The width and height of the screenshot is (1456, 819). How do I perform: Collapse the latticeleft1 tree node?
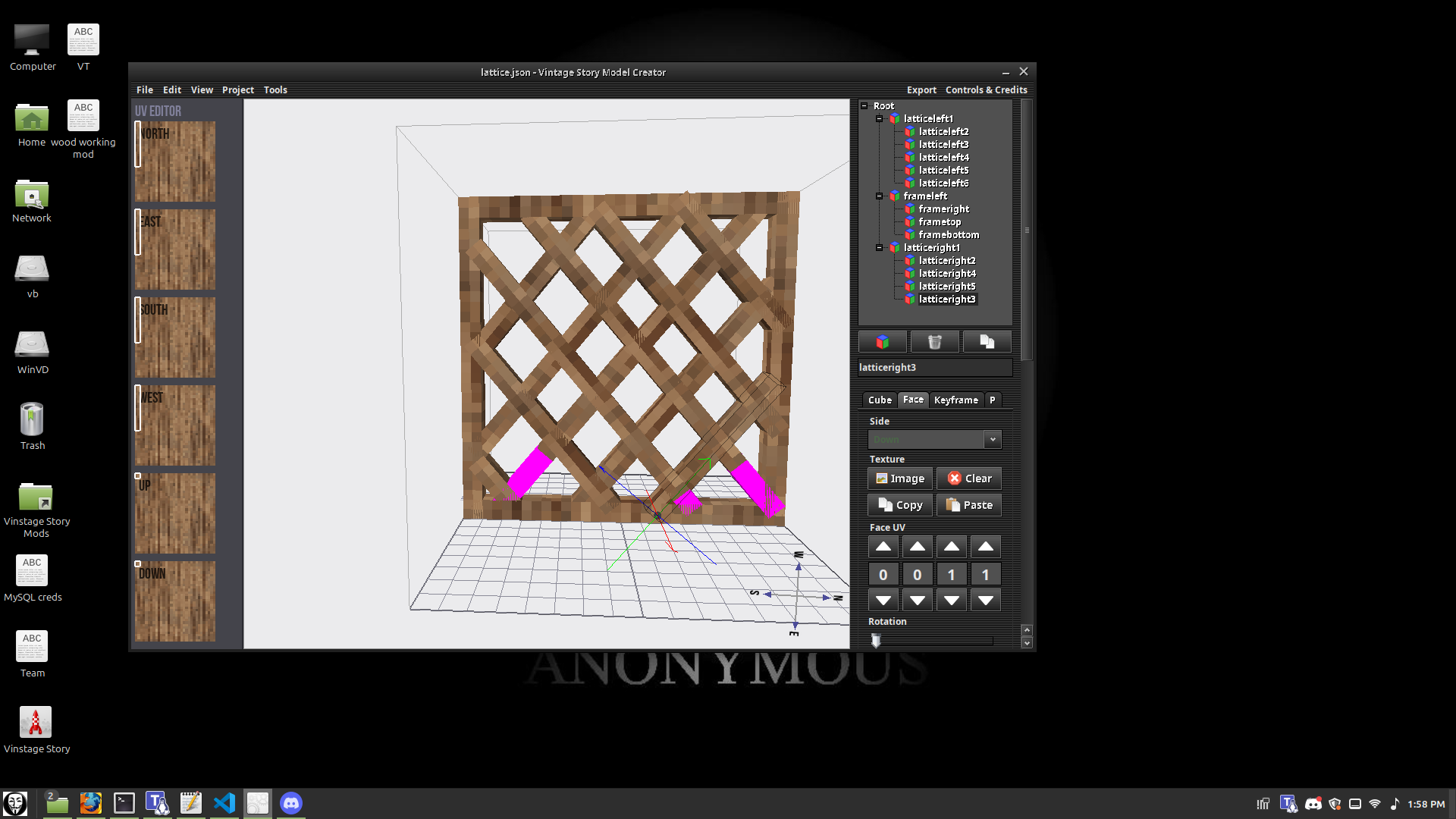coord(880,119)
